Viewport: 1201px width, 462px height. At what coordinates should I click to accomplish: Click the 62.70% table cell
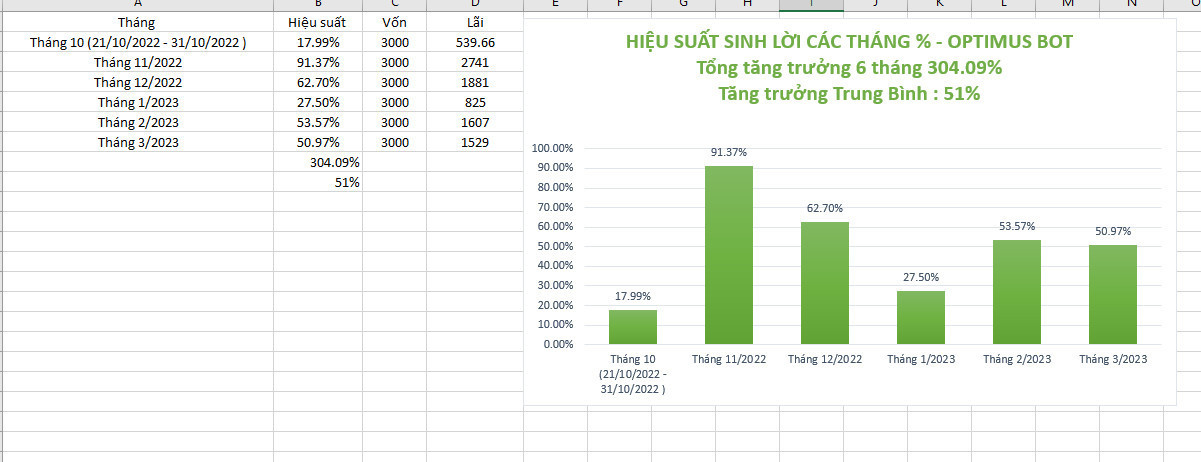(x=318, y=82)
